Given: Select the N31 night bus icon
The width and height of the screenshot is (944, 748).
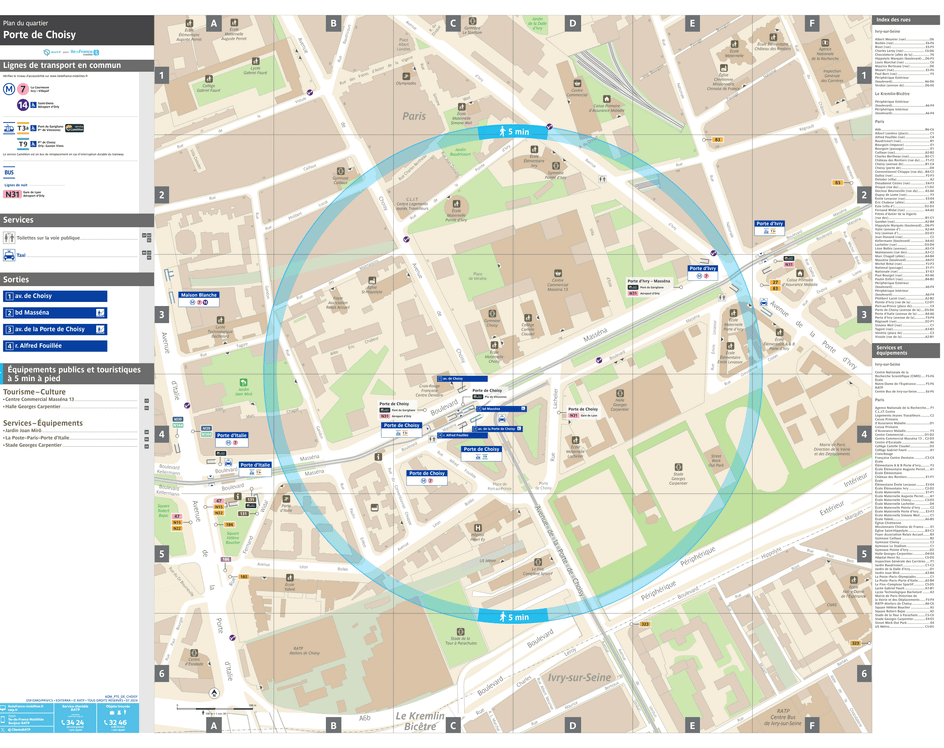Looking at the screenshot, I should 12,194.
